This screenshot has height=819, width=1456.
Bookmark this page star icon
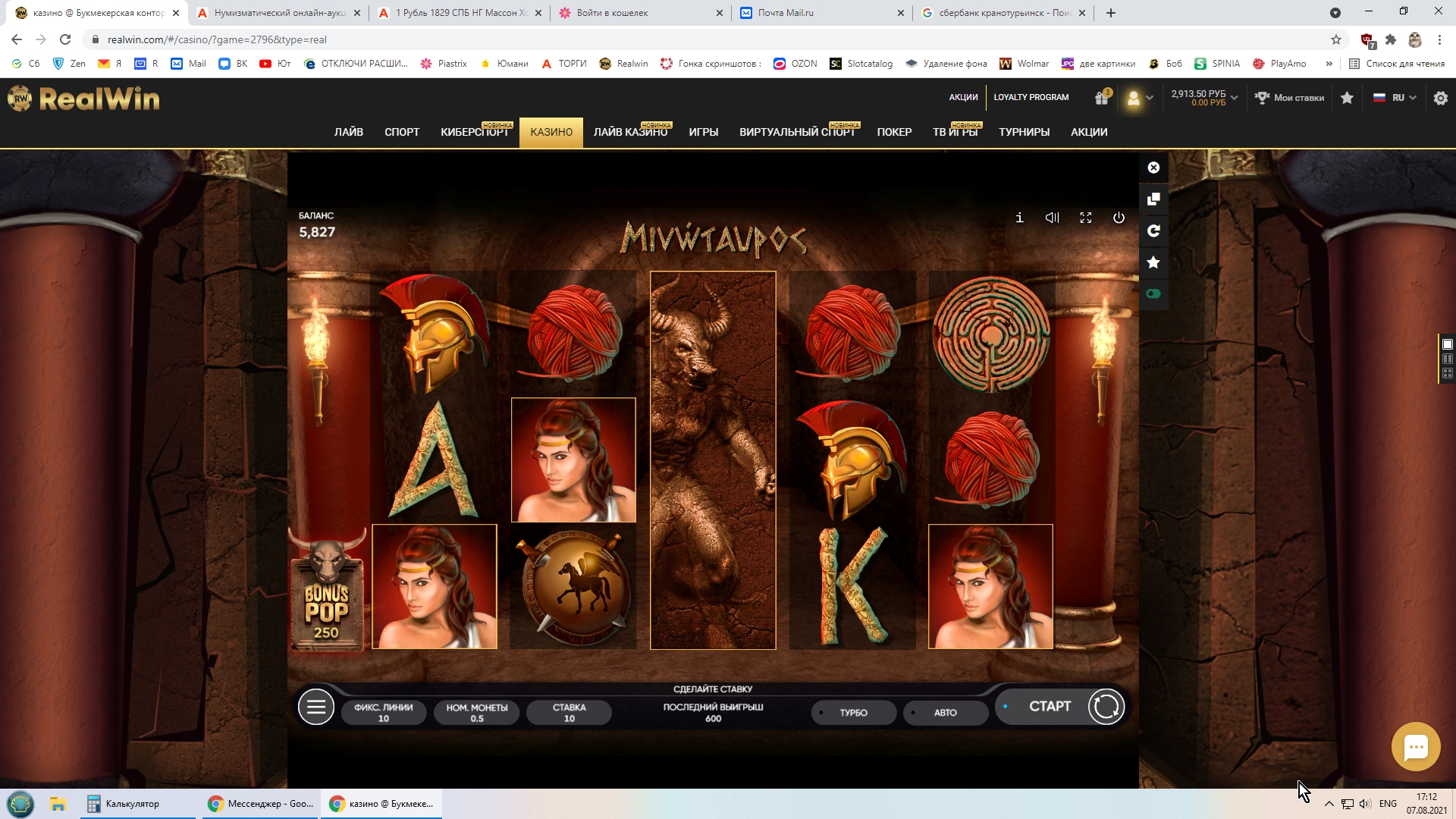click(x=1336, y=39)
